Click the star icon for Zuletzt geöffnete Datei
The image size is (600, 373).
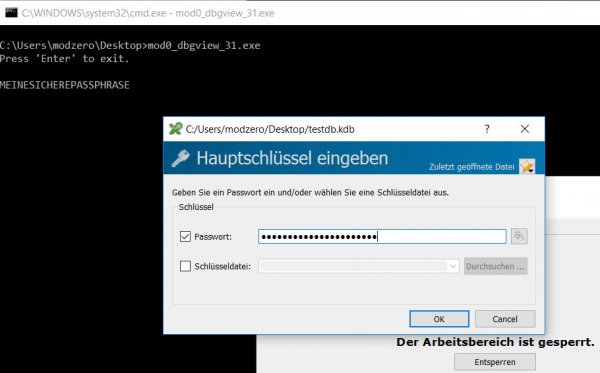tap(527, 166)
